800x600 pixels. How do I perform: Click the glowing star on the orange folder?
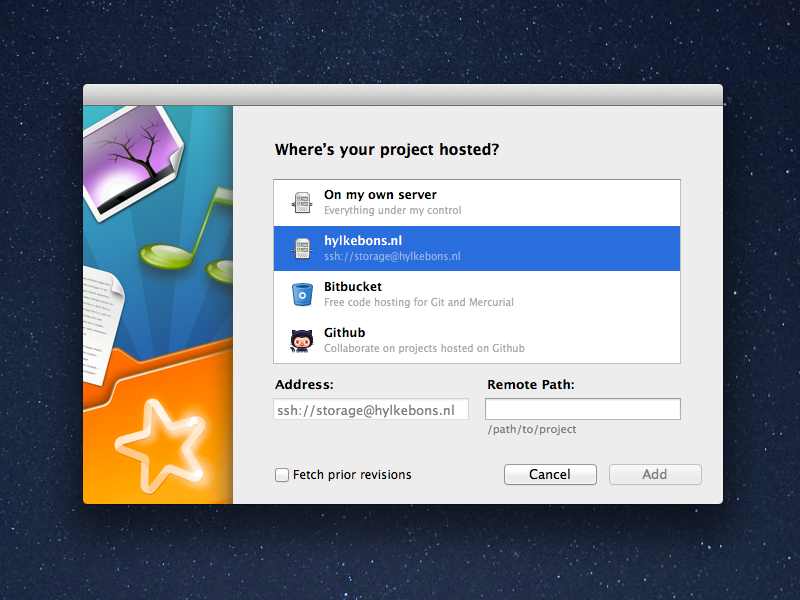[162, 445]
